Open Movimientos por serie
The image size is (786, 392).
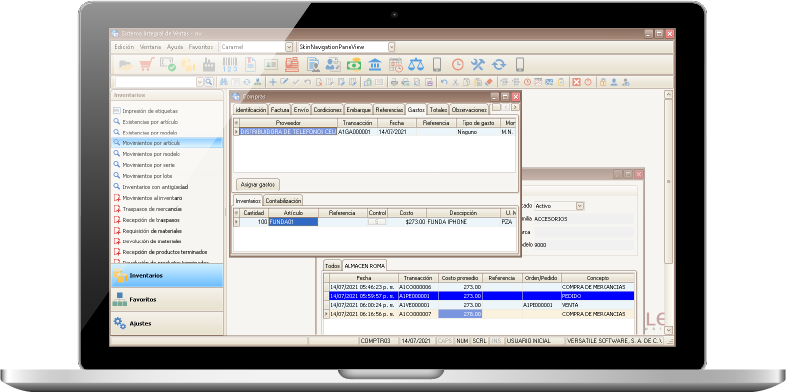click(x=148, y=165)
